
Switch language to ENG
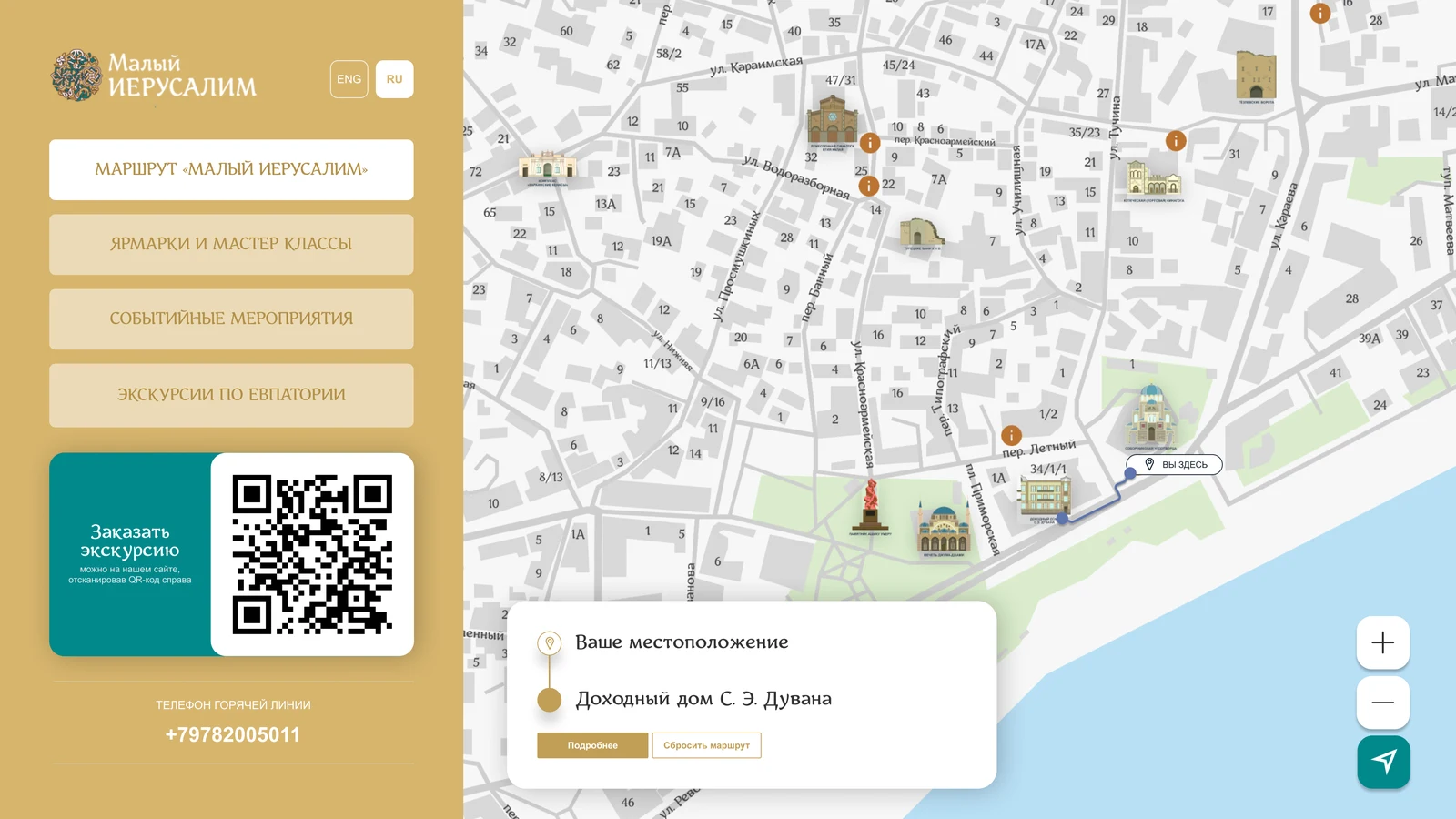tap(349, 79)
